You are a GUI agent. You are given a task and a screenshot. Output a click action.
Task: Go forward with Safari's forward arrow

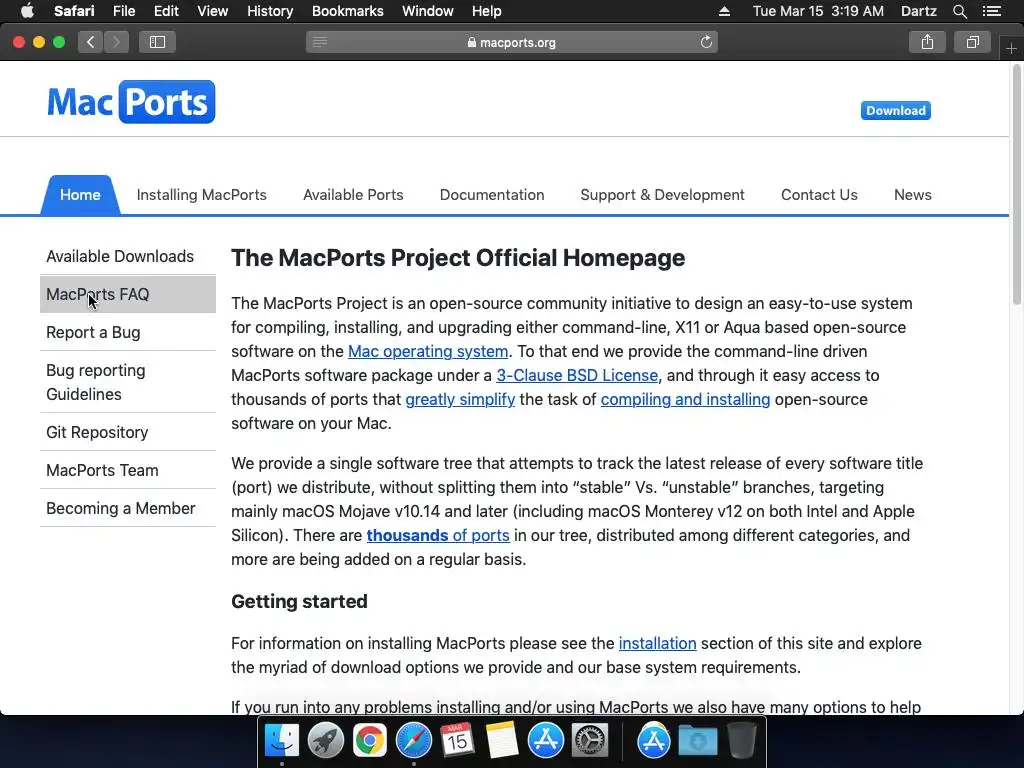[116, 42]
